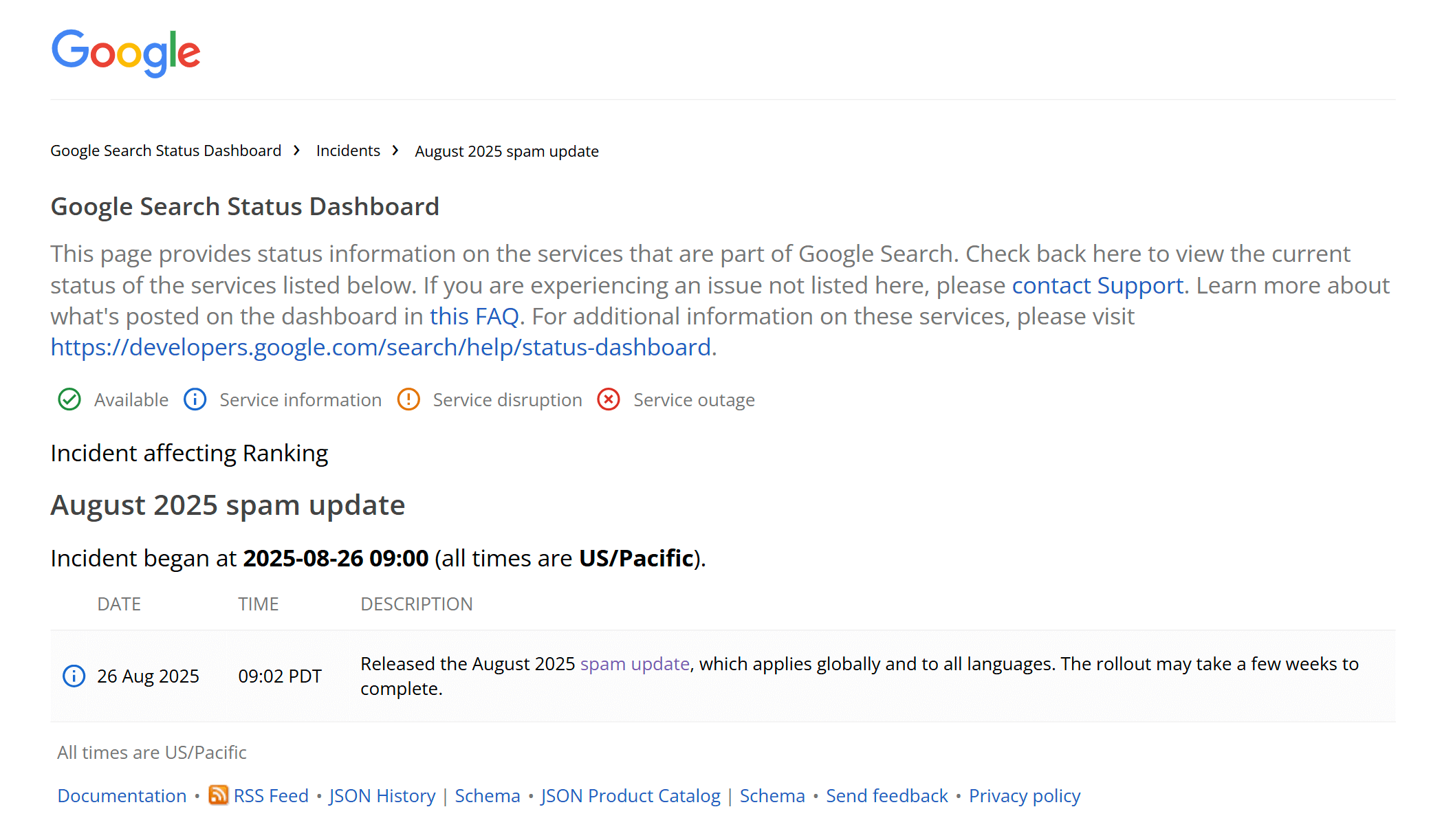Click the RSS Feed icon in the footer
The width and height of the screenshot is (1453, 840).
[218, 795]
